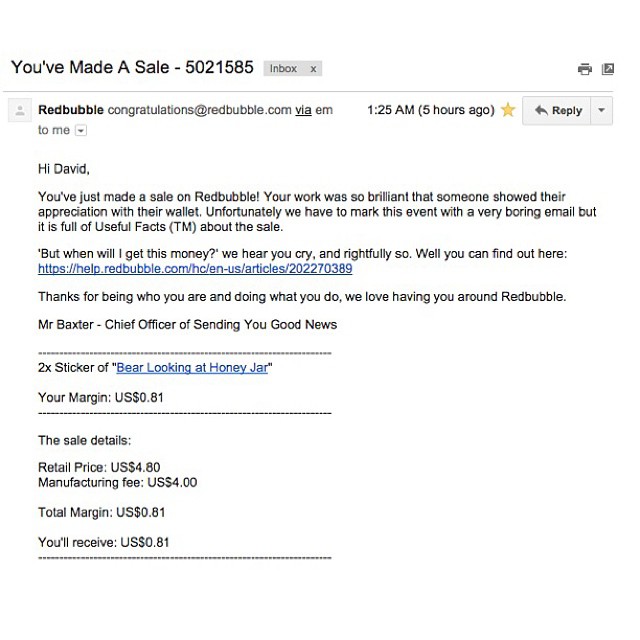Viewport: 640px width, 640px height.
Task: Open the help.redbubble.com article link
Action: [x=195, y=269]
